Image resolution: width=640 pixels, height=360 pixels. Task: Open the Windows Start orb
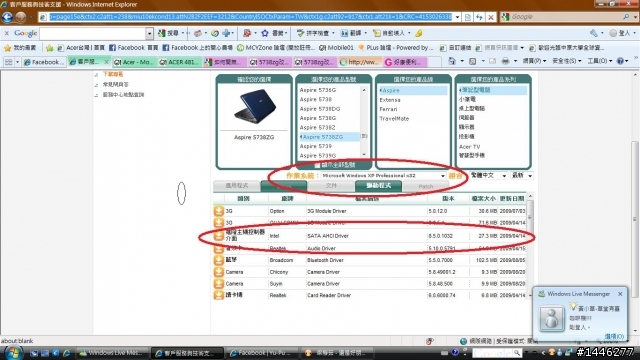[13, 353]
